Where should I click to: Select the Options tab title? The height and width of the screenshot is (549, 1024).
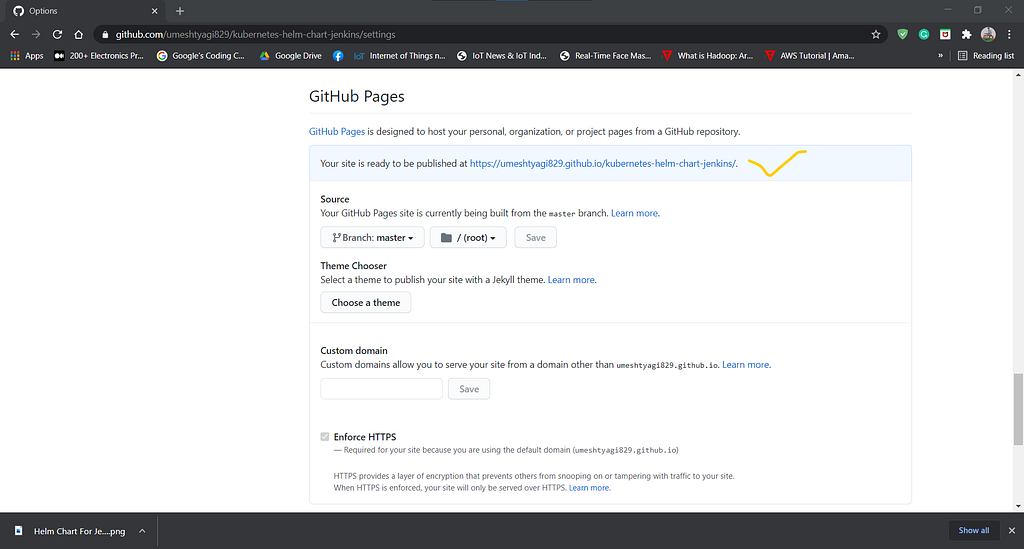(43, 11)
